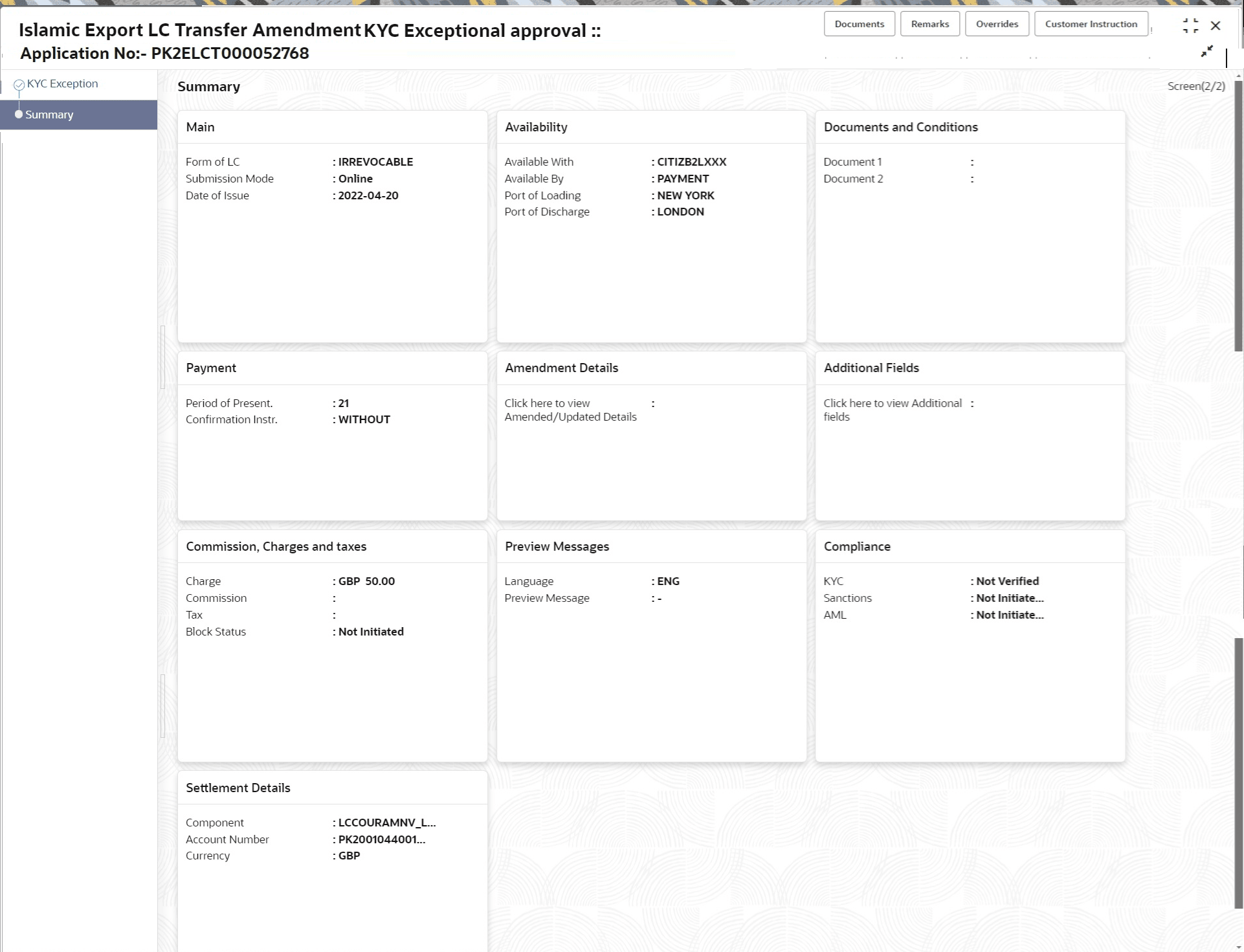Close the KYC Exceptional approval window
This screenshot has width=1244, height=952.
(1217, 26)
